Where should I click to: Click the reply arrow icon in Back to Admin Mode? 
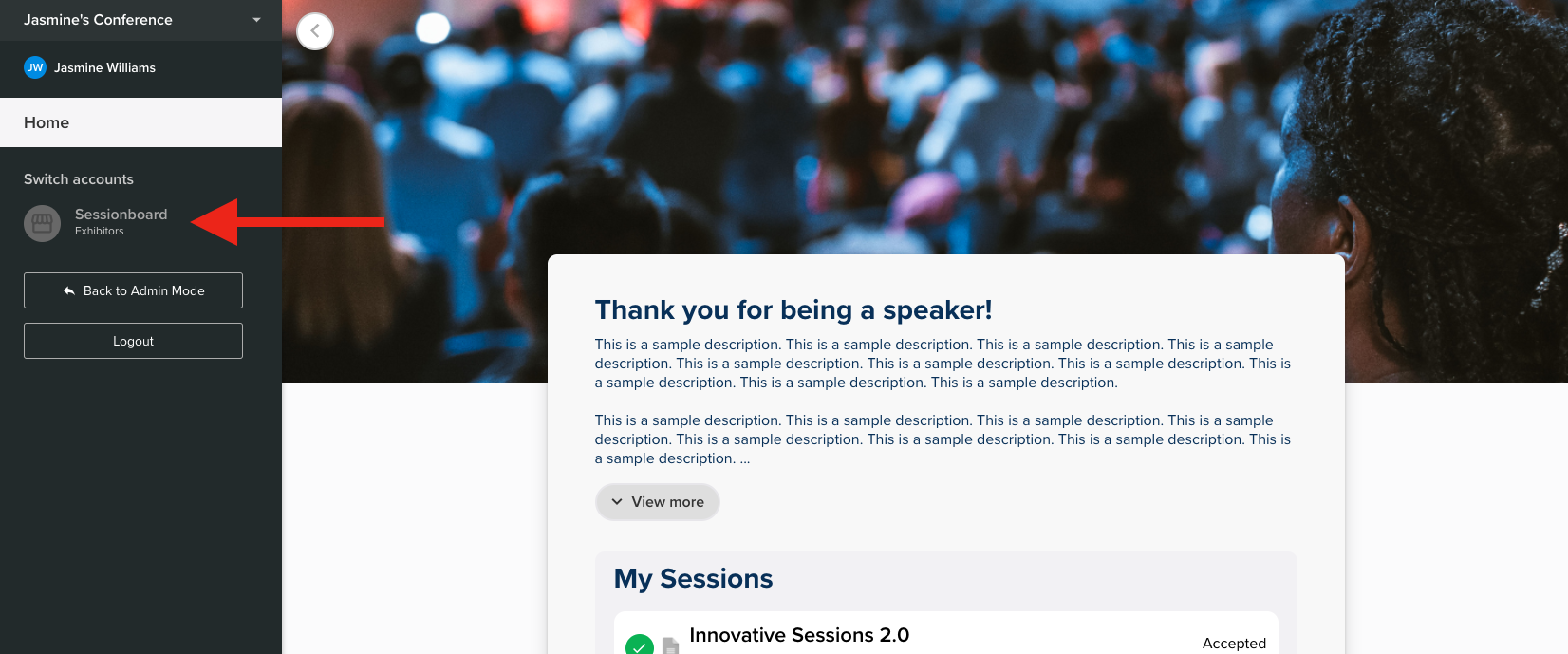(69, 290)
